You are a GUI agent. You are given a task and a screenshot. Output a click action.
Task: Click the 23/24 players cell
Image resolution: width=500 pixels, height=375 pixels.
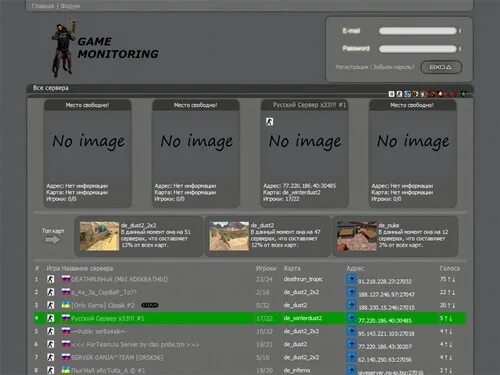coord(264,279)
